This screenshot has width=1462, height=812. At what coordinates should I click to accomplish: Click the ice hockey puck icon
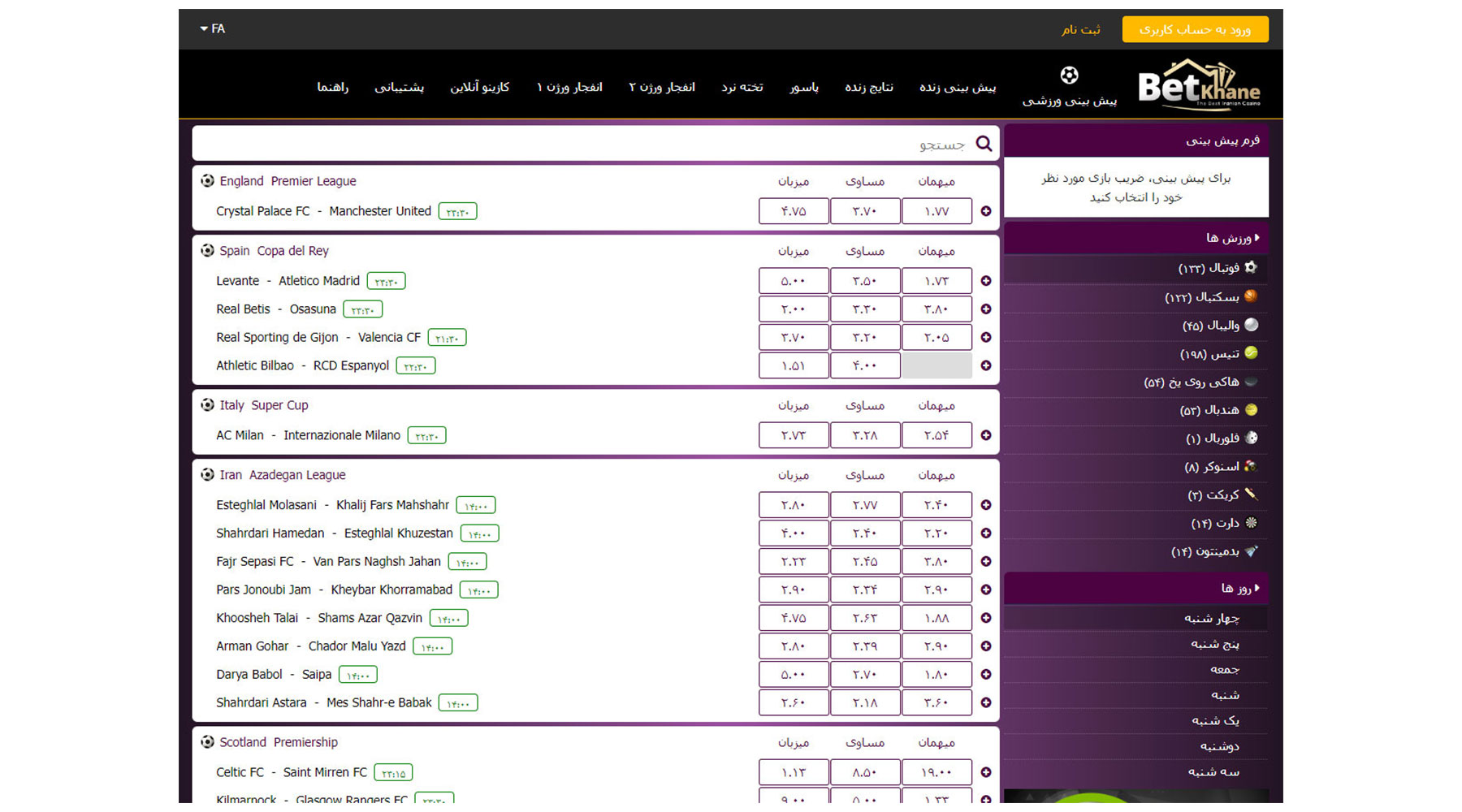point(1251,382)
